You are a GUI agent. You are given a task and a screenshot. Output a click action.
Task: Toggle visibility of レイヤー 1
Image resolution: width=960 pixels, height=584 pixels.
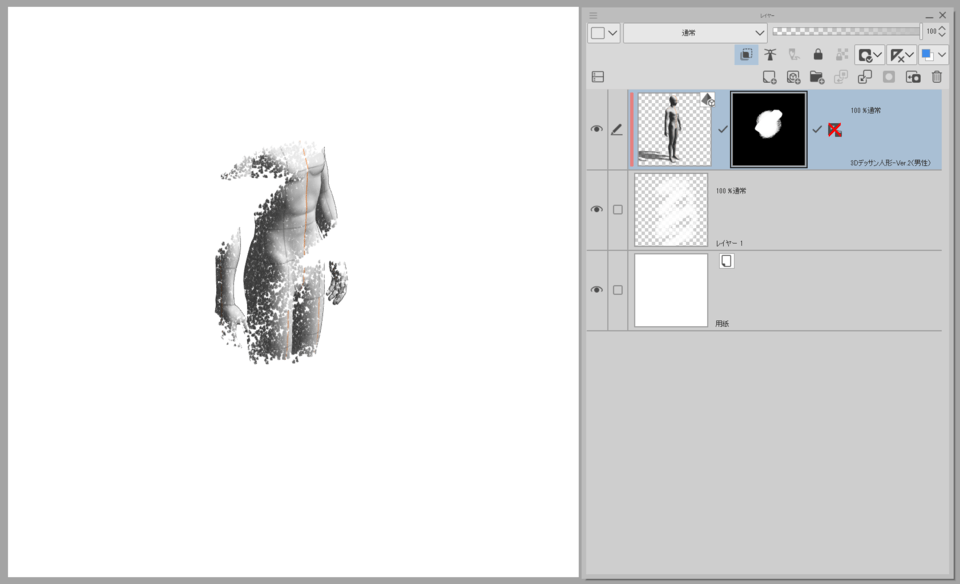tap(599, 210)
